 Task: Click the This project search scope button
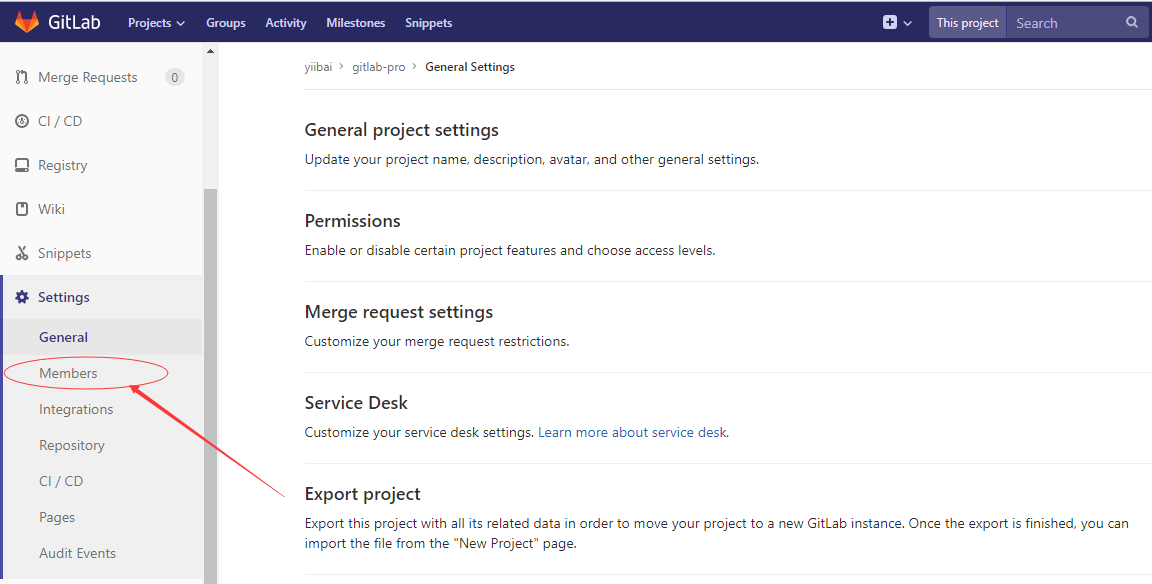968,23
